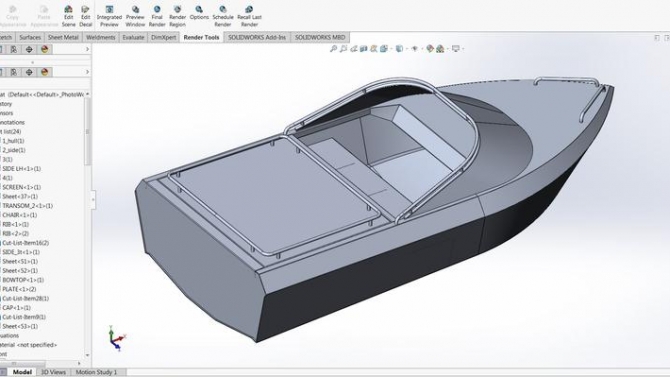Switch to the Sheet Metal tab
This screenshot has width=670, height=377.
click(63, 37)
